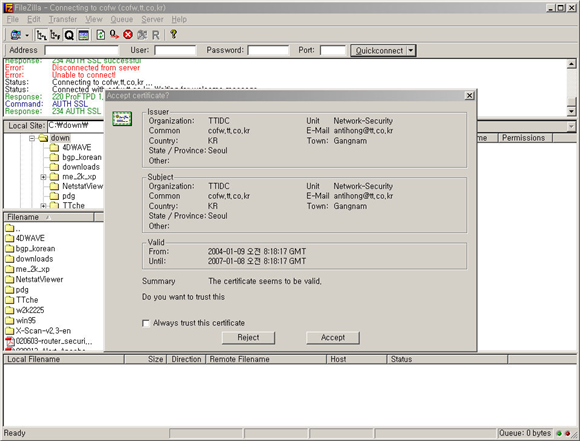The width and height of the screenshot is (580, 441).
Task: Expand the me_2k_xp tree folder
Action: point(43,177)
